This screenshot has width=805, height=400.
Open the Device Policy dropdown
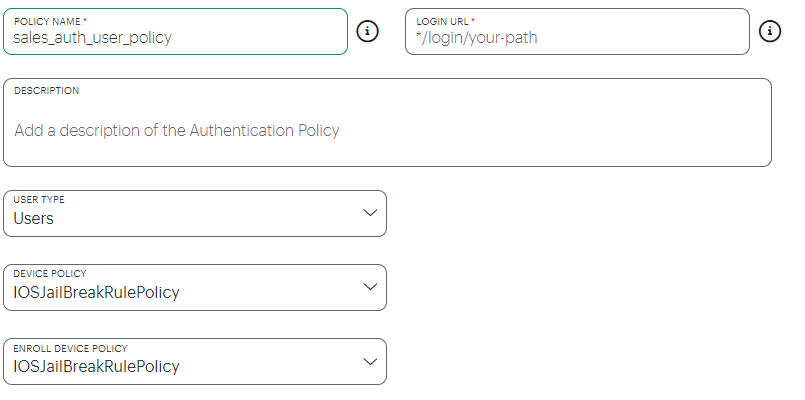tap(195, 288)
